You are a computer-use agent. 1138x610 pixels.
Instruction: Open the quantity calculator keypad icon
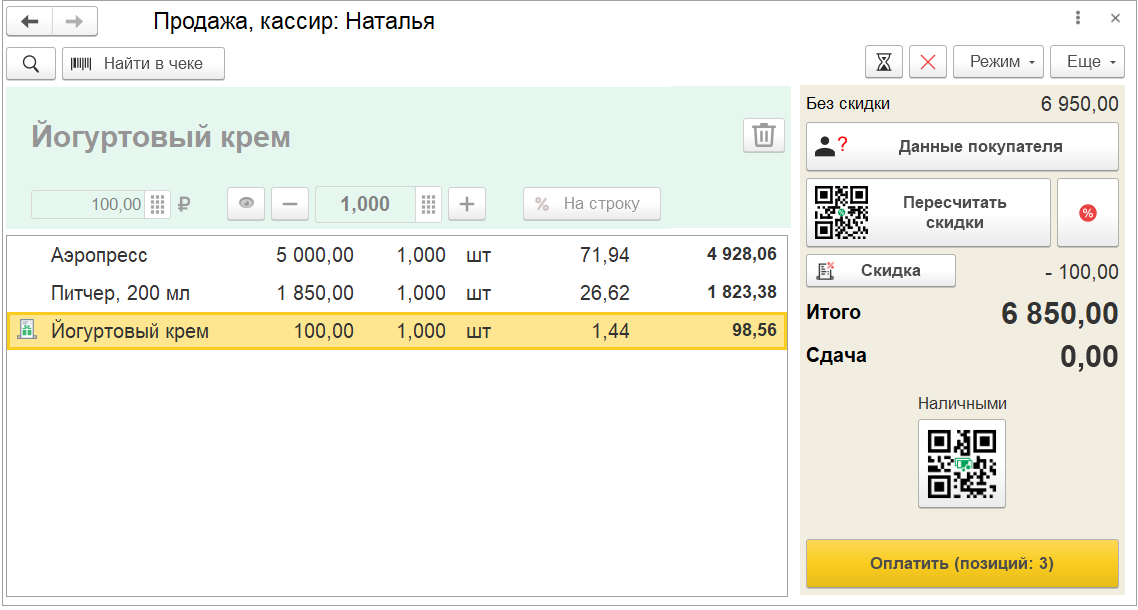coord(429,204)
